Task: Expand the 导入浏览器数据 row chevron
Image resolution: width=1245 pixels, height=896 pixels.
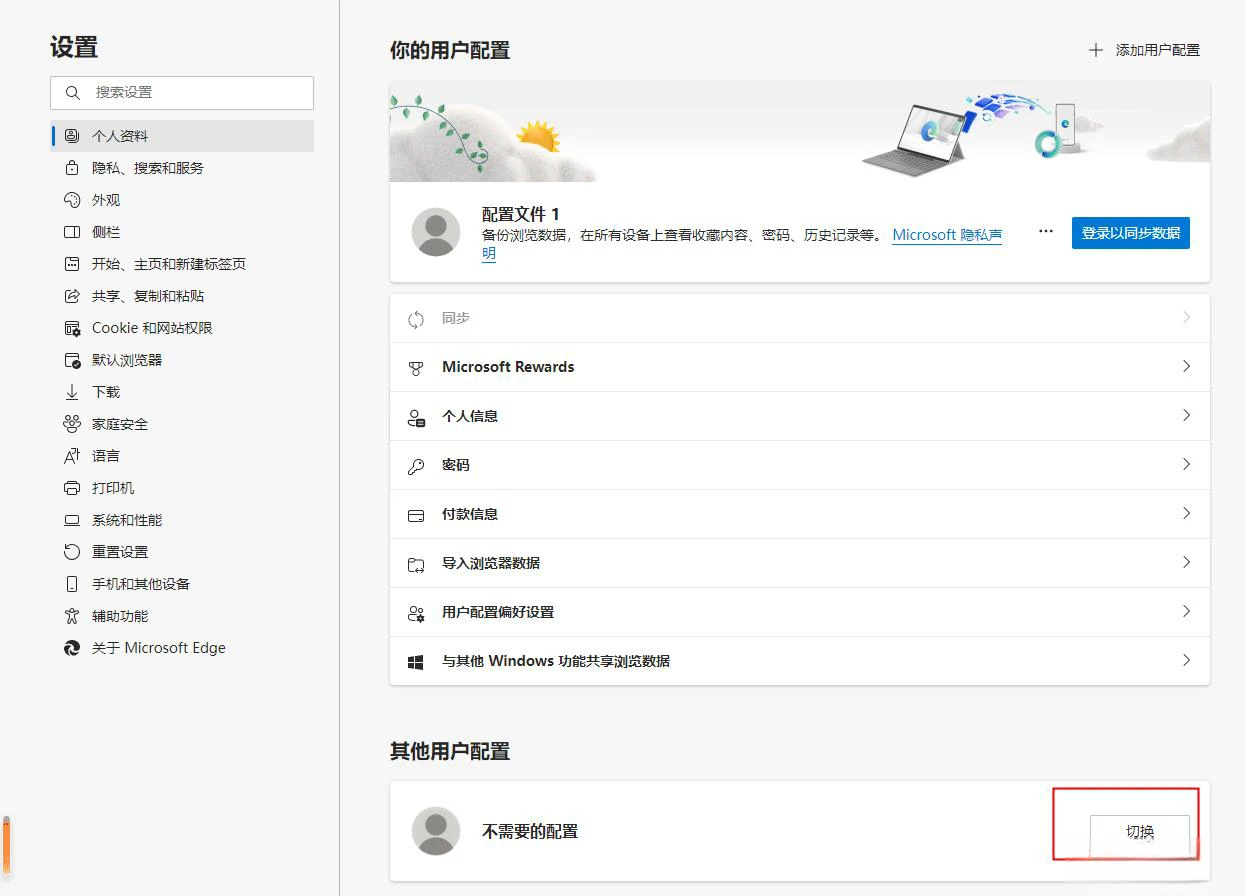Action: [x=1187, y=562]
